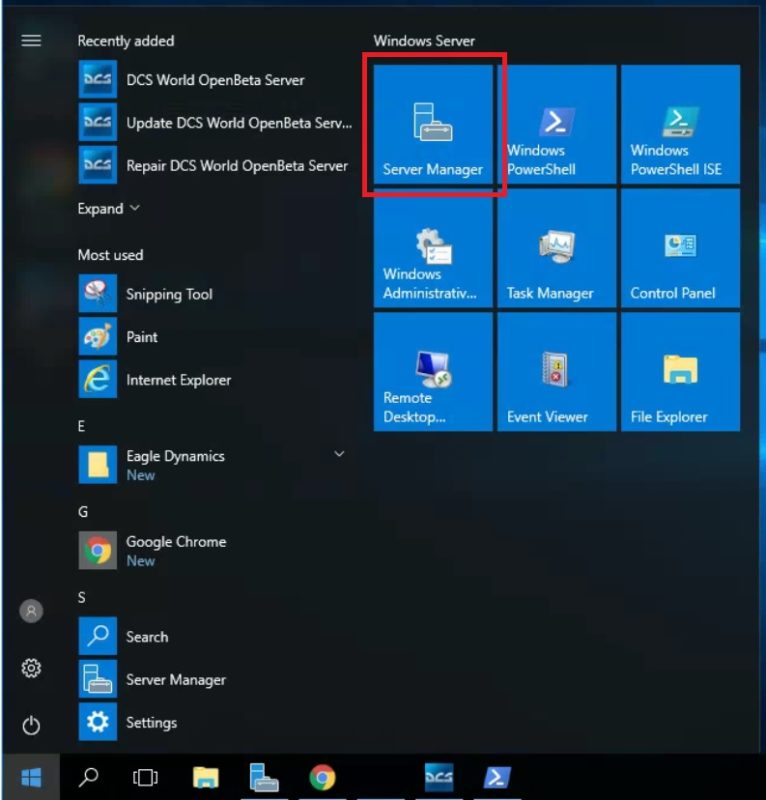Open Google Chrome from the taskbar
This screenshot has height=800, width=766.
(322, 777)
